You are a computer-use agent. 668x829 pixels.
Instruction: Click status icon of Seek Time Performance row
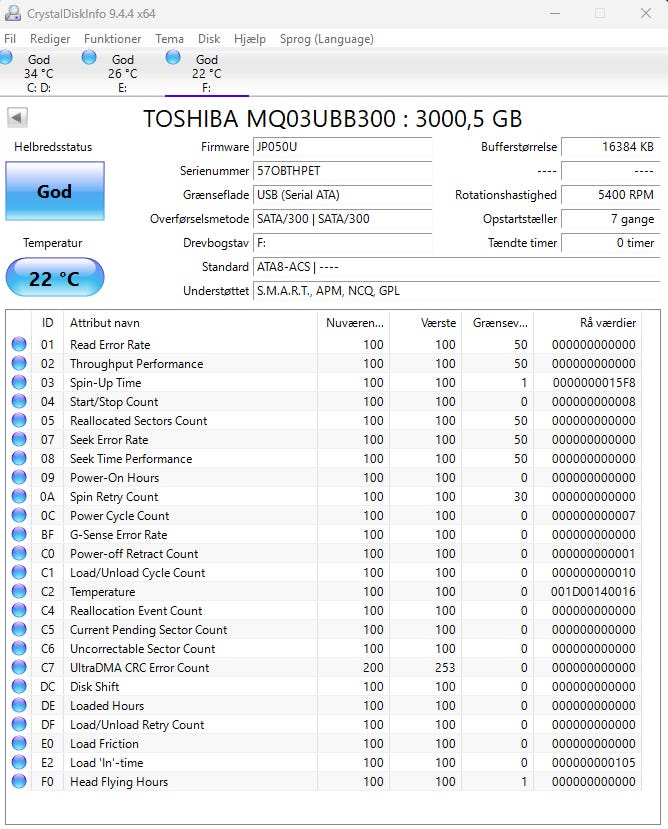coord(19,458)
